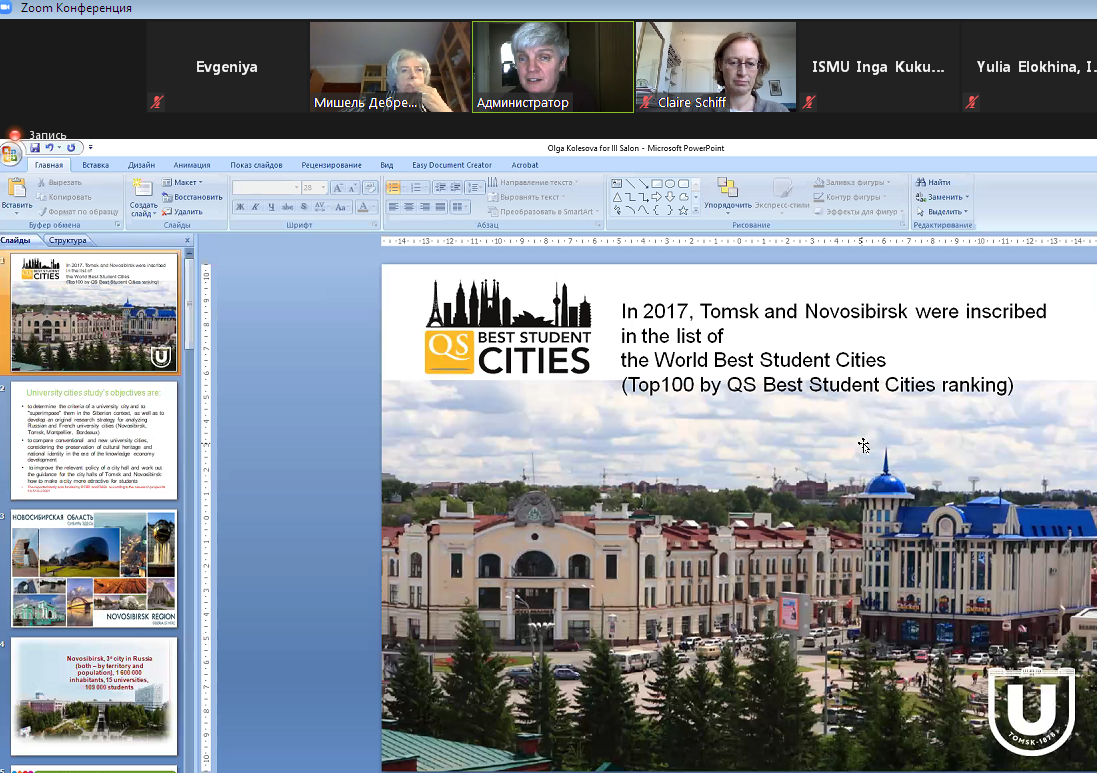Select slide 4 Novosibirsk thumbnail
The width and height of the screenshot is (1097, 773).
pos(94,696)
